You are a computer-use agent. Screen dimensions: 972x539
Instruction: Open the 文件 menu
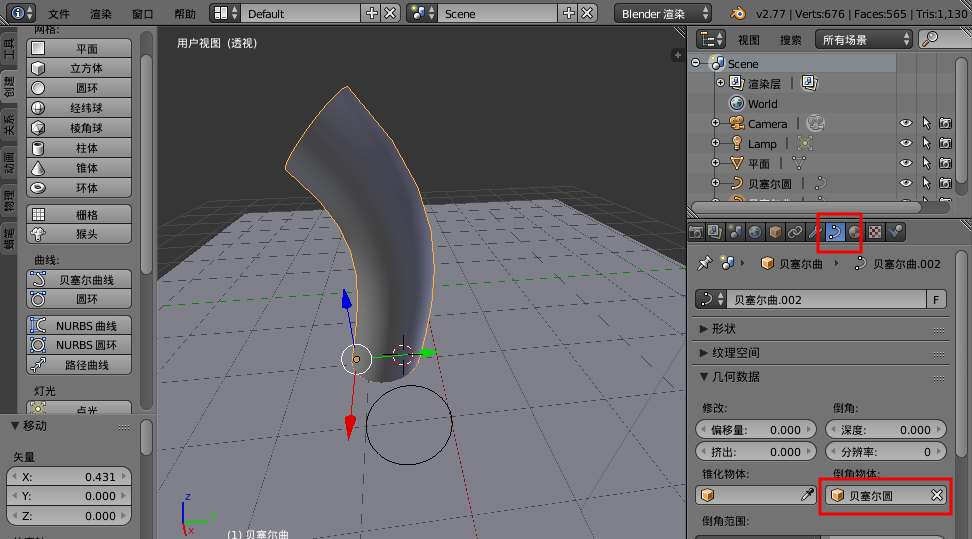59,14
